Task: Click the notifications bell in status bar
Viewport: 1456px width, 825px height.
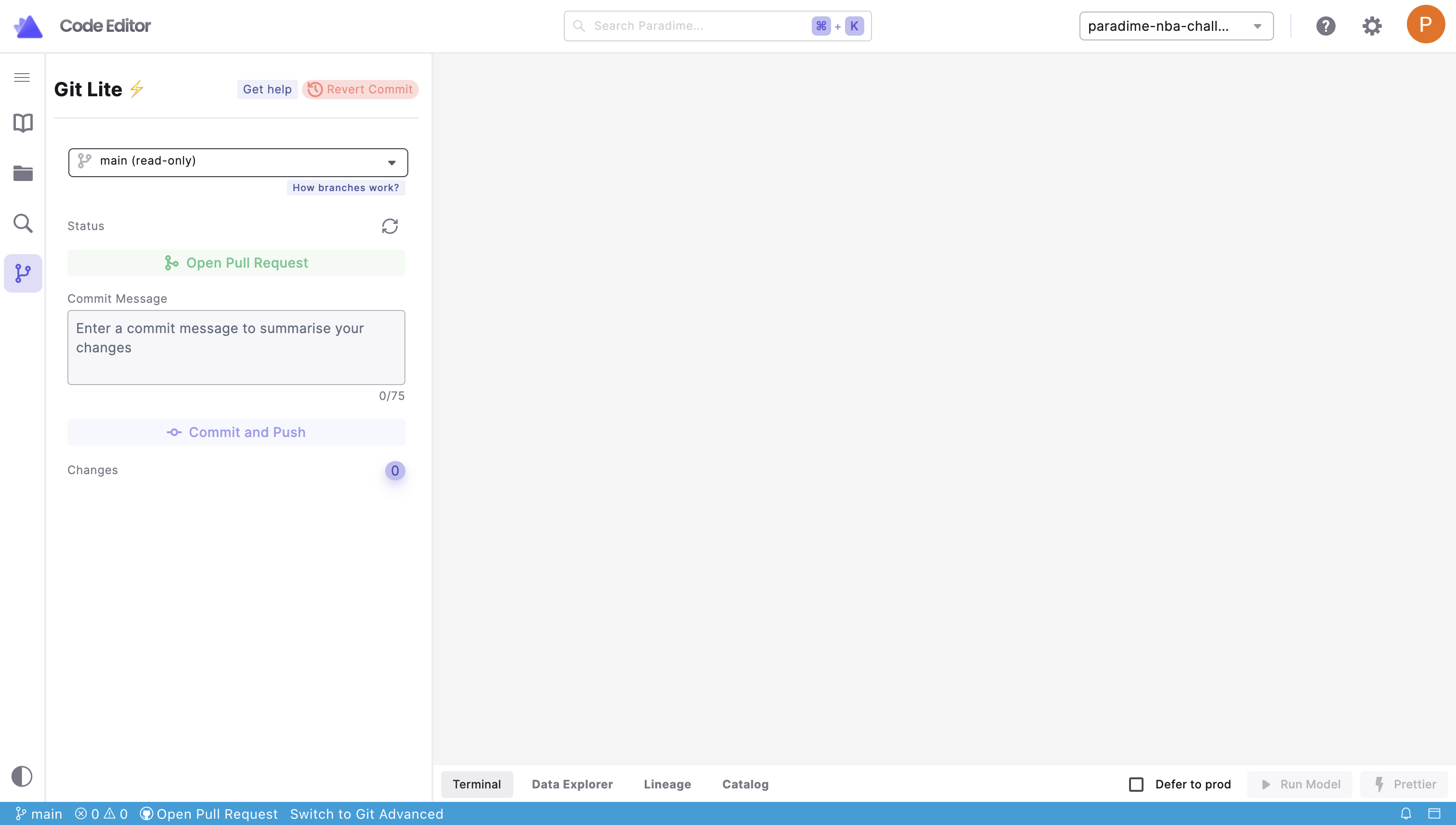Action: 1405,813
